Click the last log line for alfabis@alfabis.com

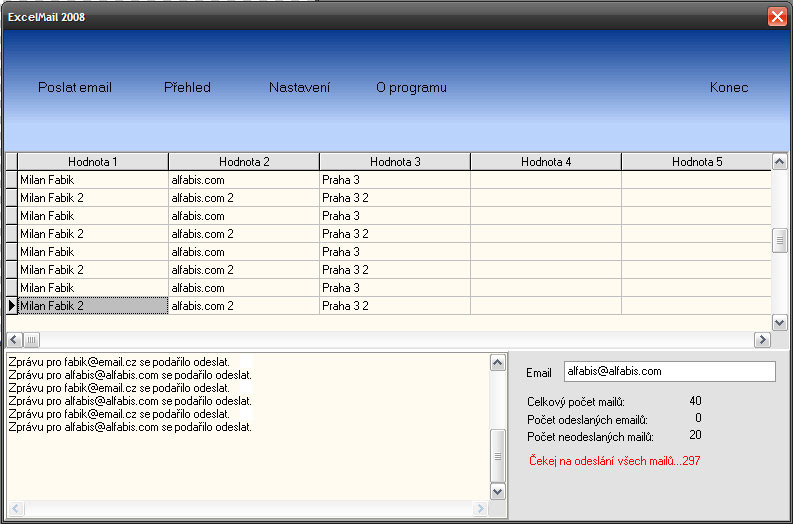pos(130,427)
